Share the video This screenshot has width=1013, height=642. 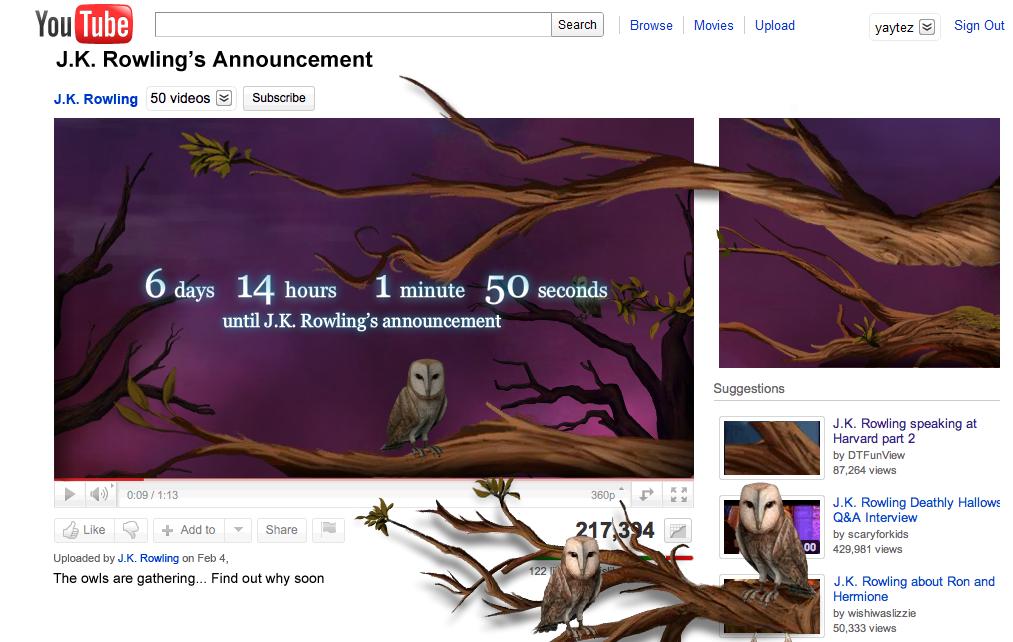click(282, 530)
